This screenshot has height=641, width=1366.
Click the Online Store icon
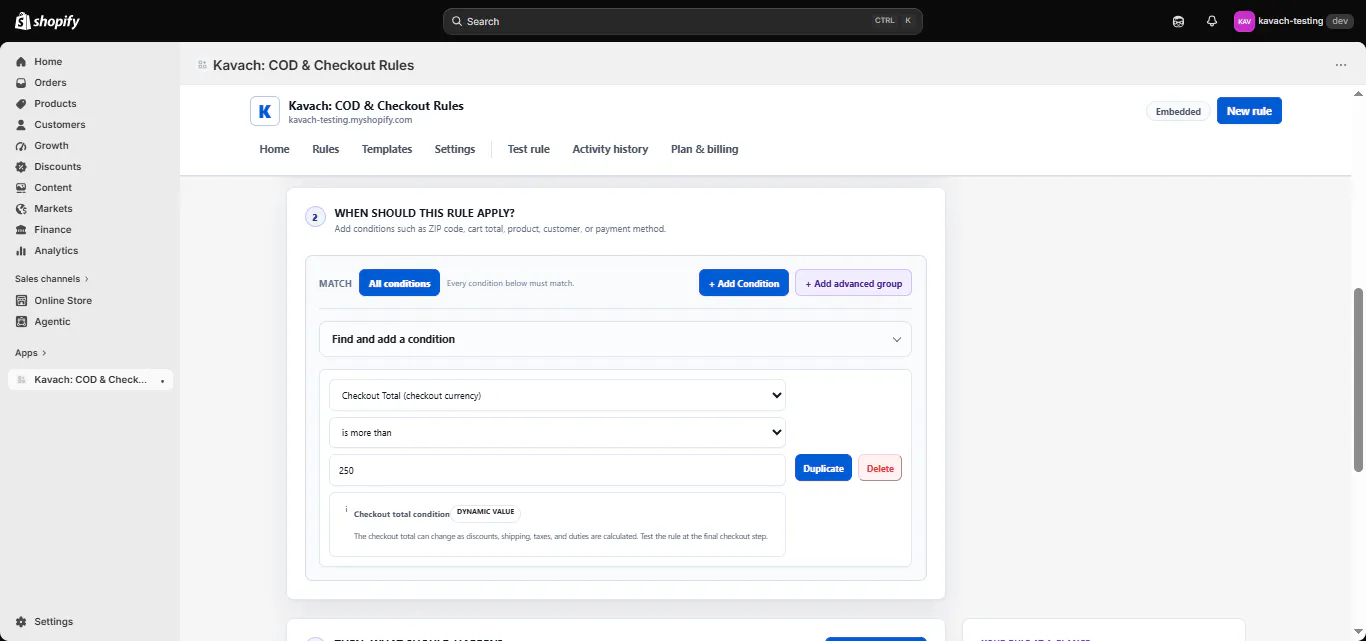(21, 301)
